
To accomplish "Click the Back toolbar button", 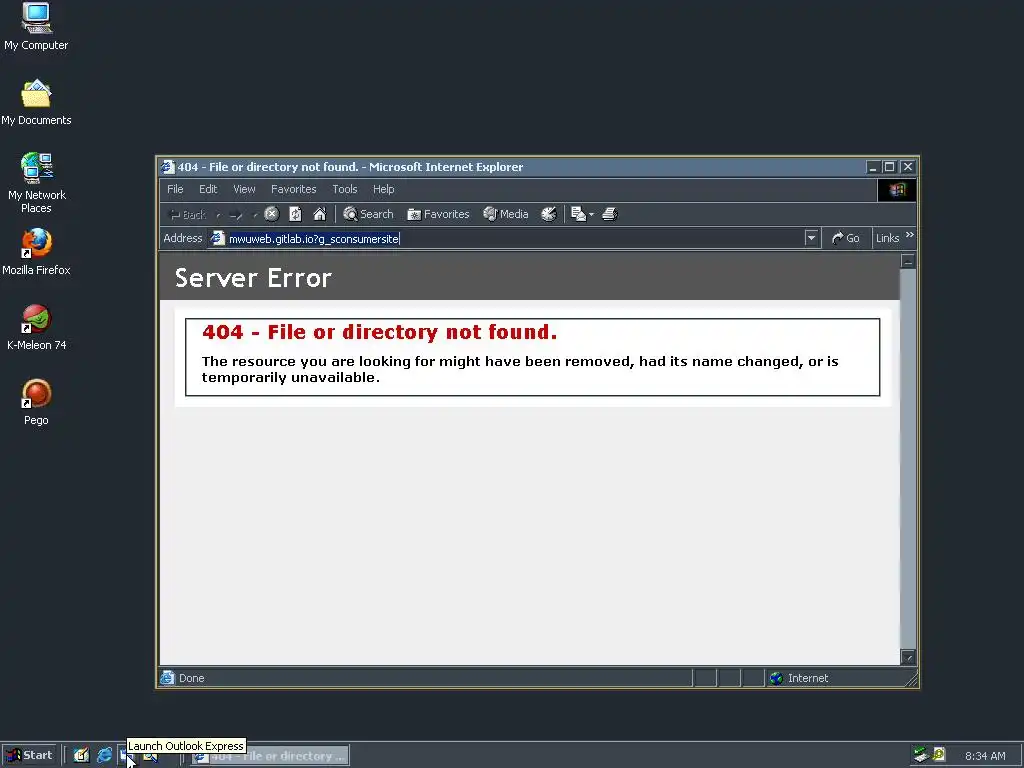I will [x=188, y=214].
